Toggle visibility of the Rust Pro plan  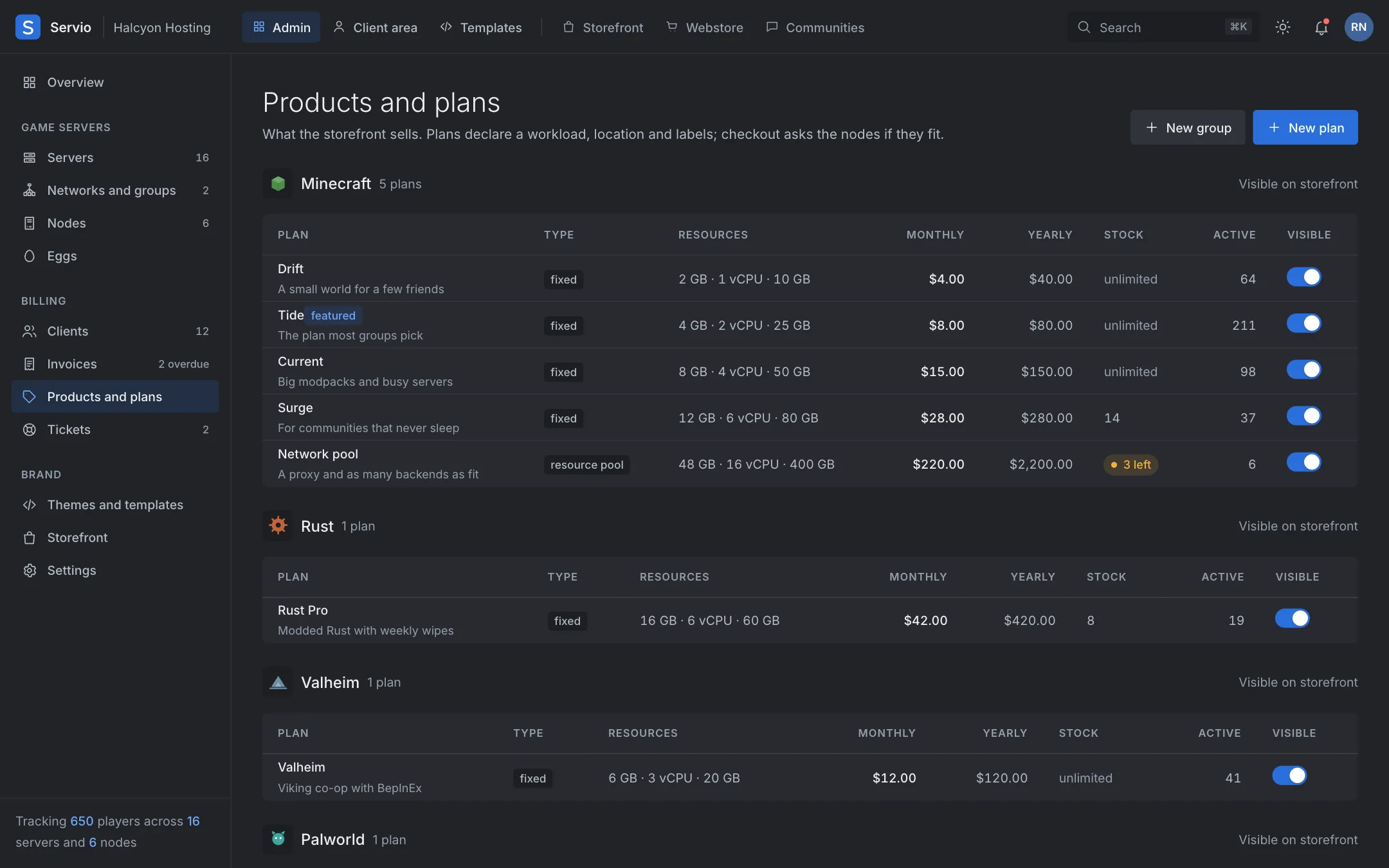1292,619
